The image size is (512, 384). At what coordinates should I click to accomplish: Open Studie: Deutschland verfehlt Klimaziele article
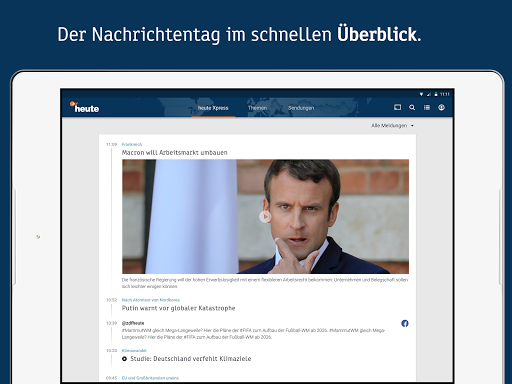pos(191,359)
